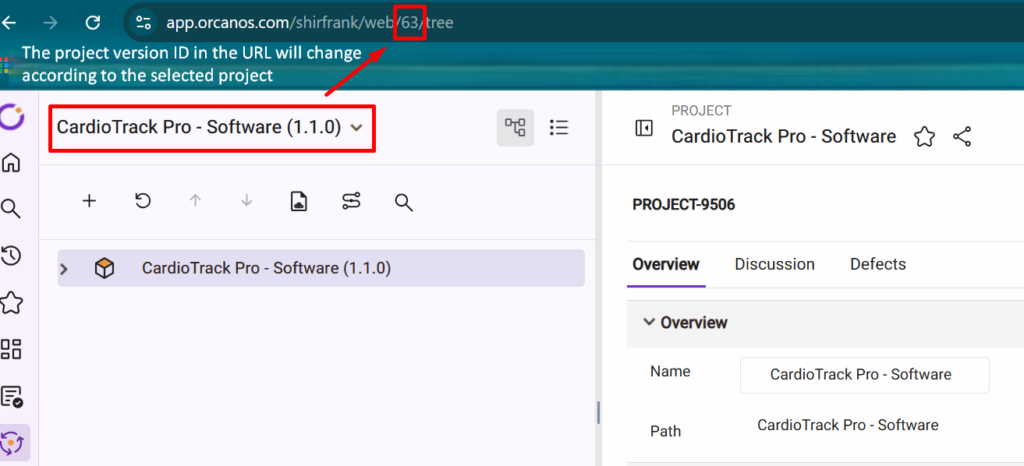Switch to the Discussion tab
This screenshot has height=466, width=1024.
pos(774,265)
